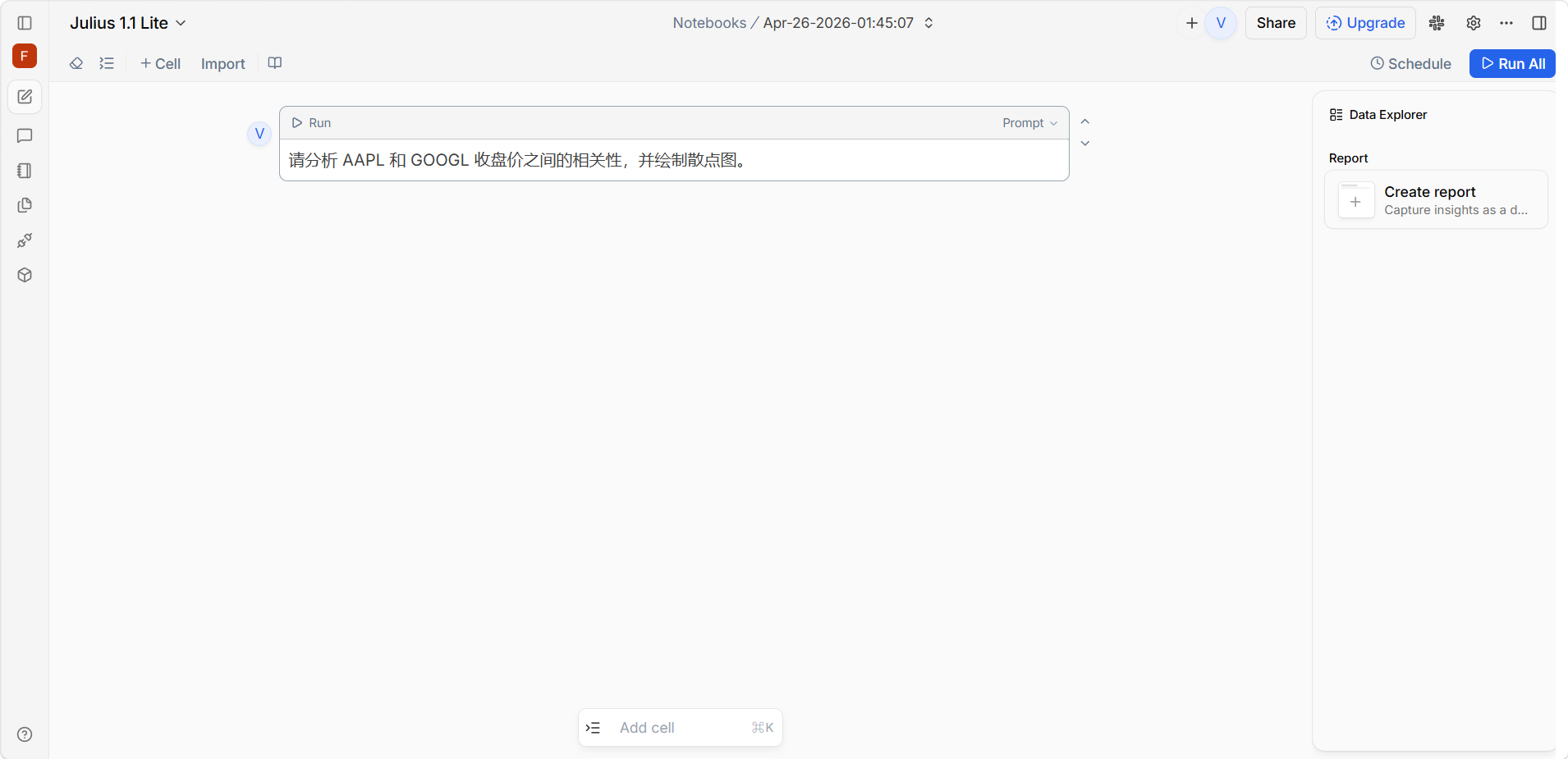Open the book documentation icon in toolbar
1568x759 pixels.
point(275,63)
